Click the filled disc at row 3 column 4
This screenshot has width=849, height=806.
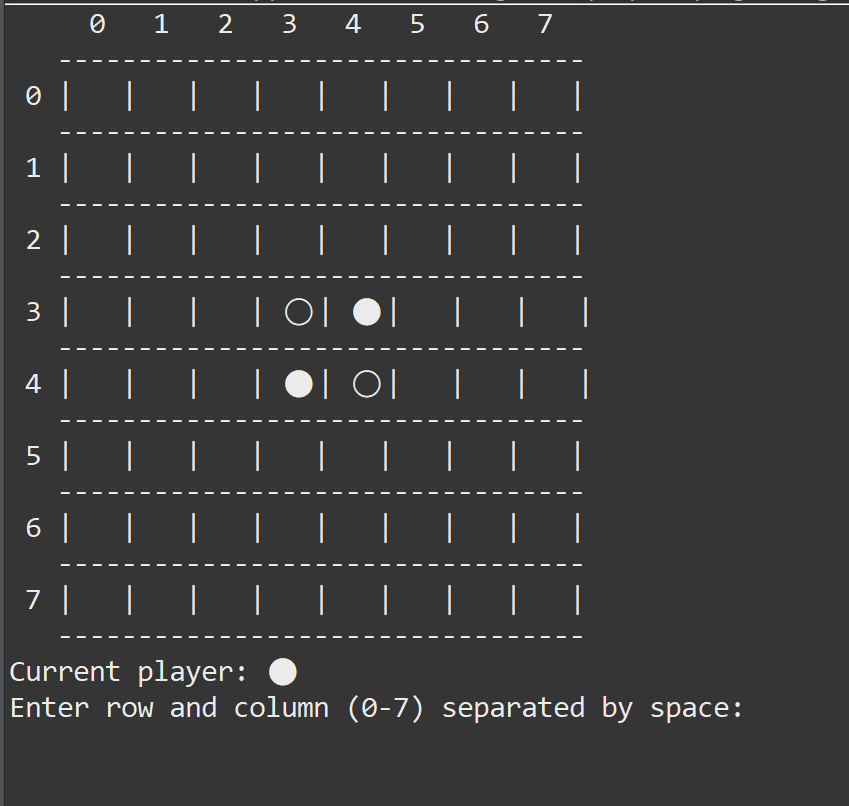click(367, 312)
